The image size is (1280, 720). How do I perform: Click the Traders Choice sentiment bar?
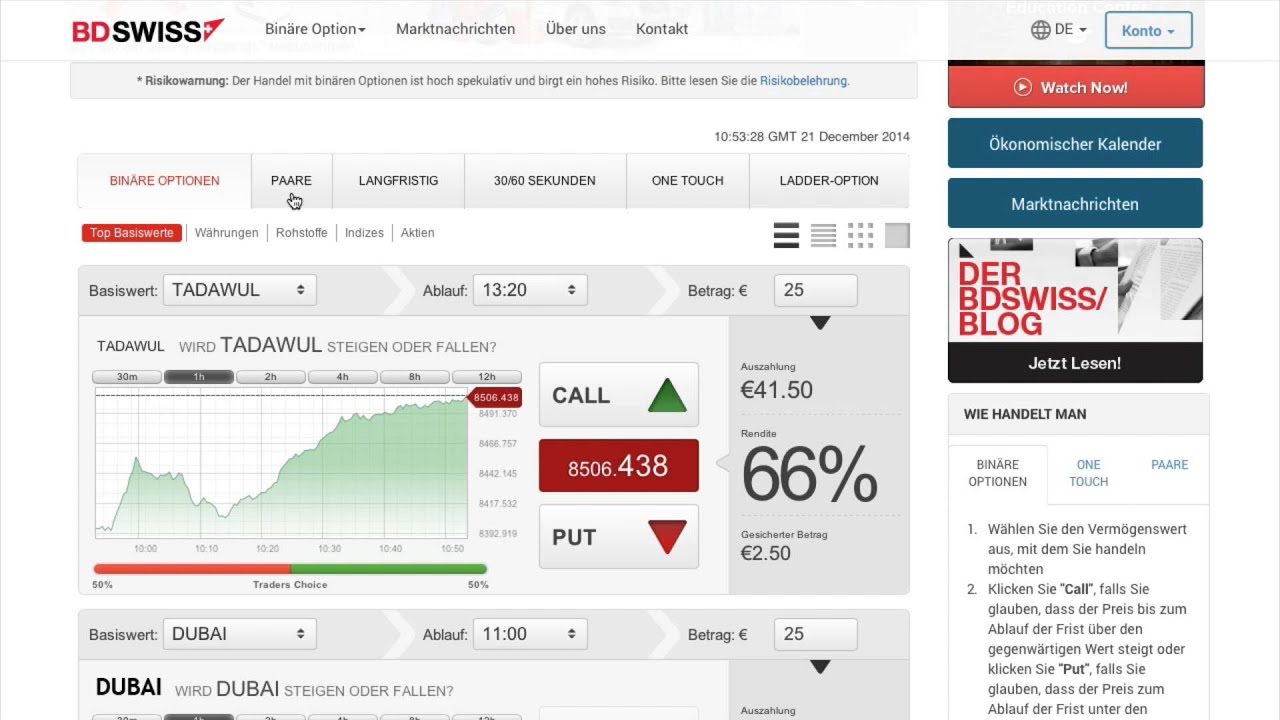[x=290, y=569]
